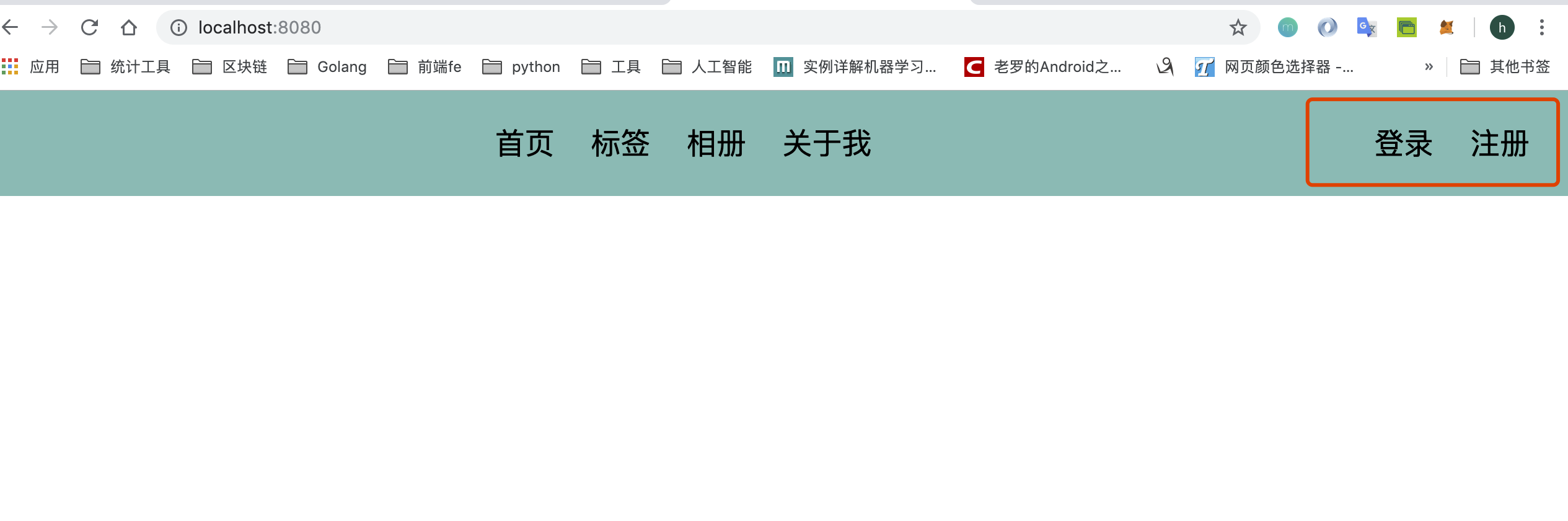The height and width of the screenshot is (521, 1568).
Task: Click the 登录 login link
Action: [1403, 143]
